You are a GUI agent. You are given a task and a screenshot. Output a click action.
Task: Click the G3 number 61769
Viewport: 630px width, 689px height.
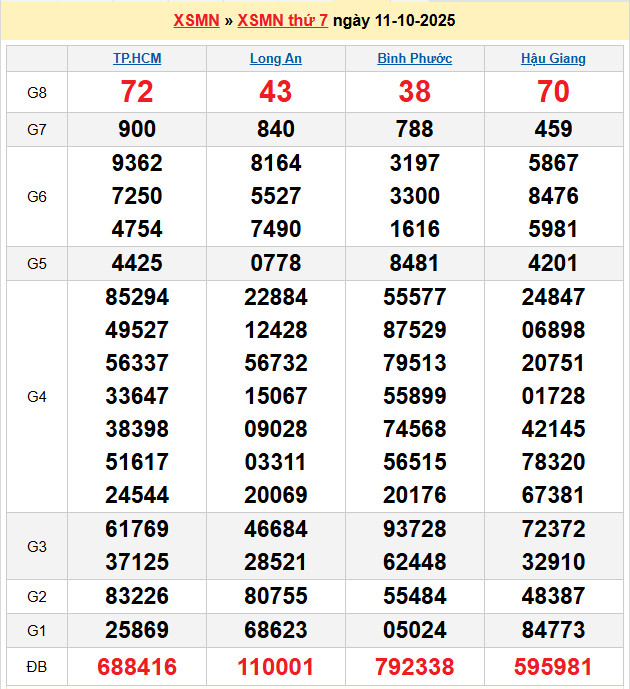[137, 529]
